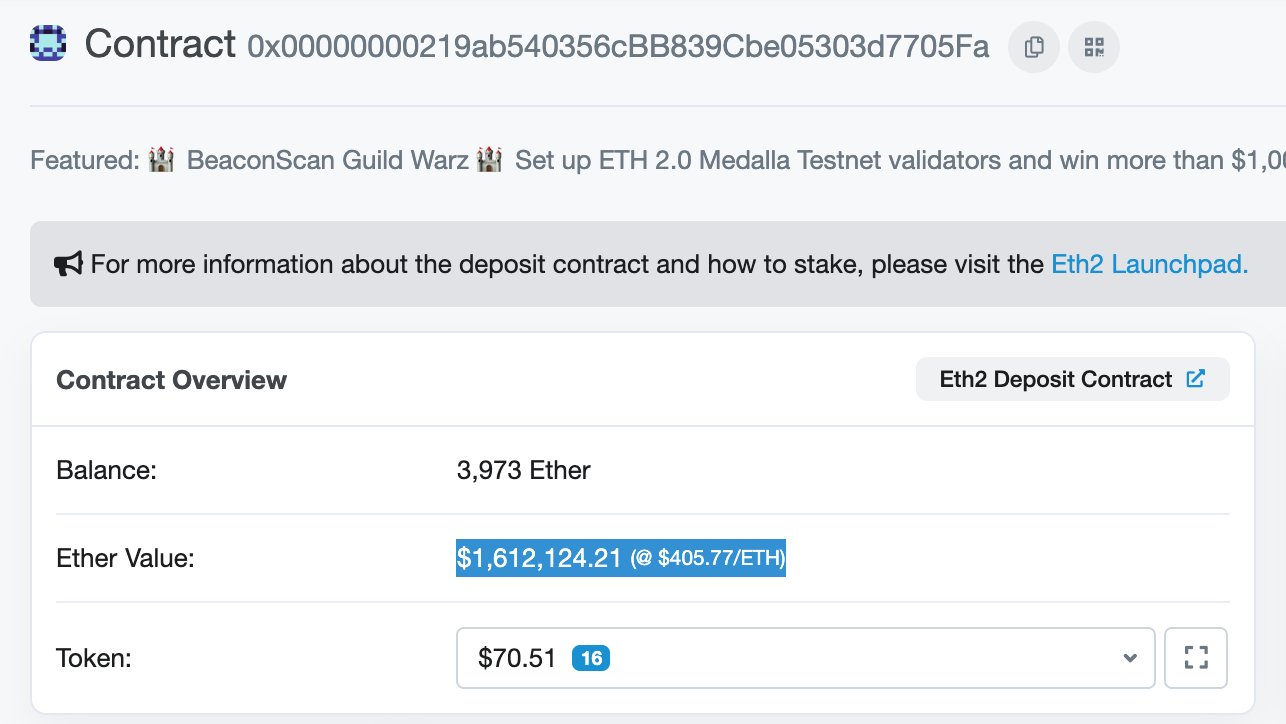The width and height of the screenshot is (1286, 724).
Task: Click the first castle emoji before BeaconScan
Action: click(161, 160)
